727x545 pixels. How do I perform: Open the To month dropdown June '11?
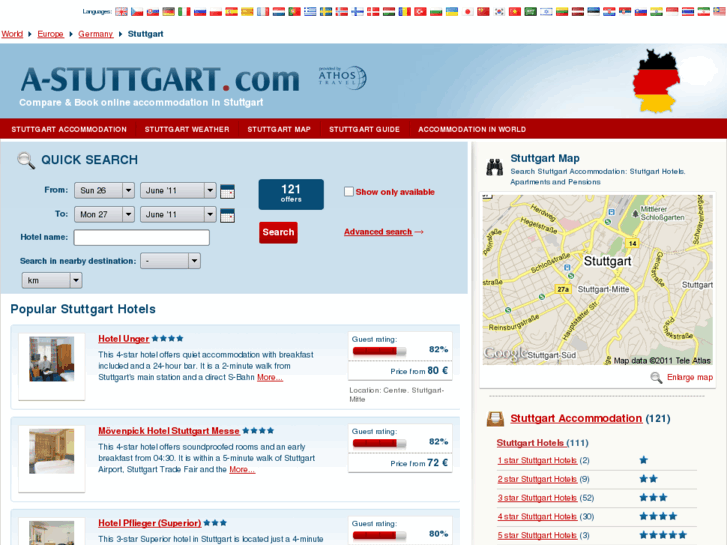pyautogui.click(x=178, y=214)
